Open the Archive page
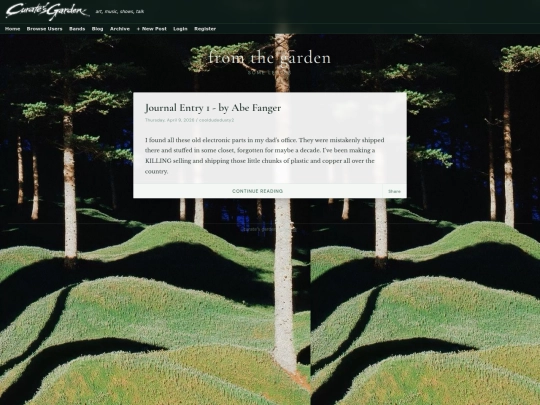The height and width of the screenshot is (405, 540). pyautogui.click(x=120, y=29)
